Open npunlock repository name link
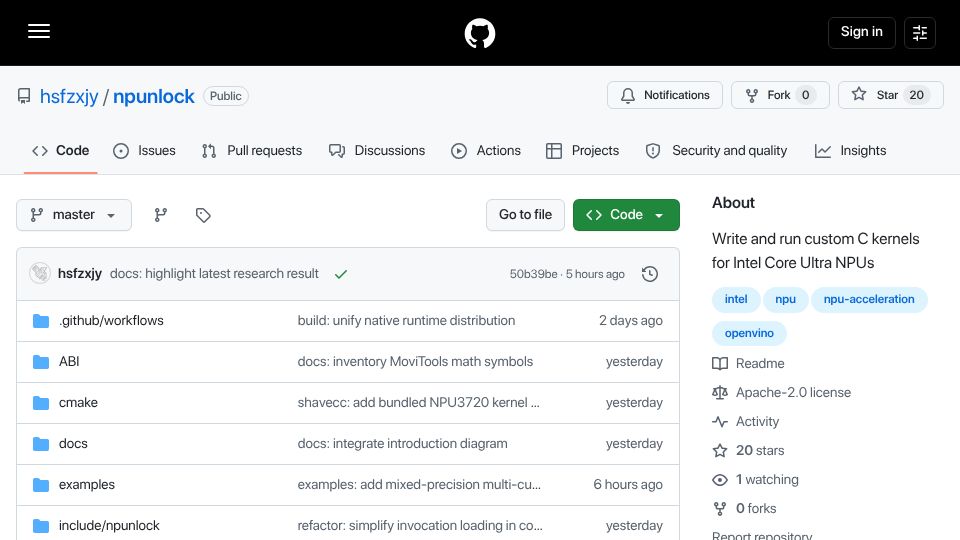 coord(154,96)
